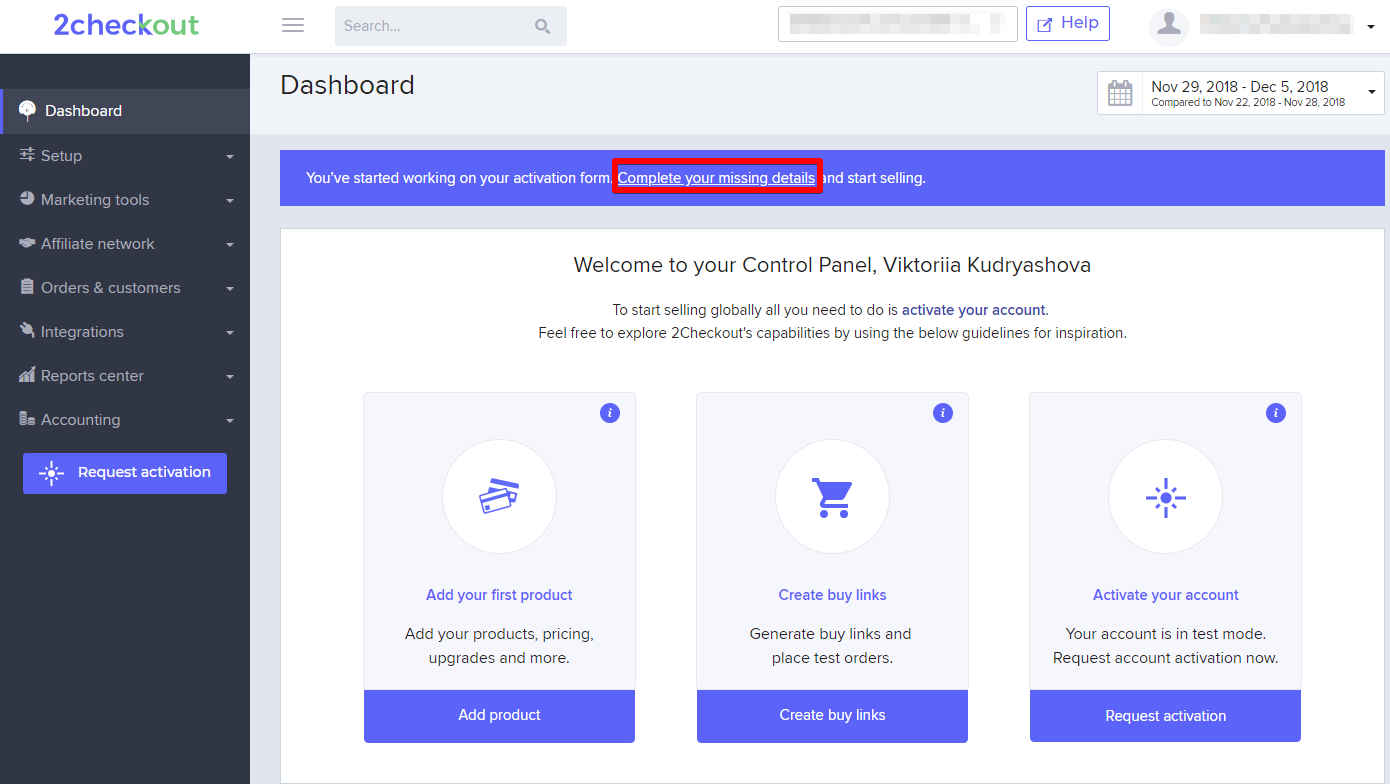Image resolution: width=1390 pixels, height=784 pixels.
Task: Click the Dashboard sidebar icon
Action: pos(28,111)
